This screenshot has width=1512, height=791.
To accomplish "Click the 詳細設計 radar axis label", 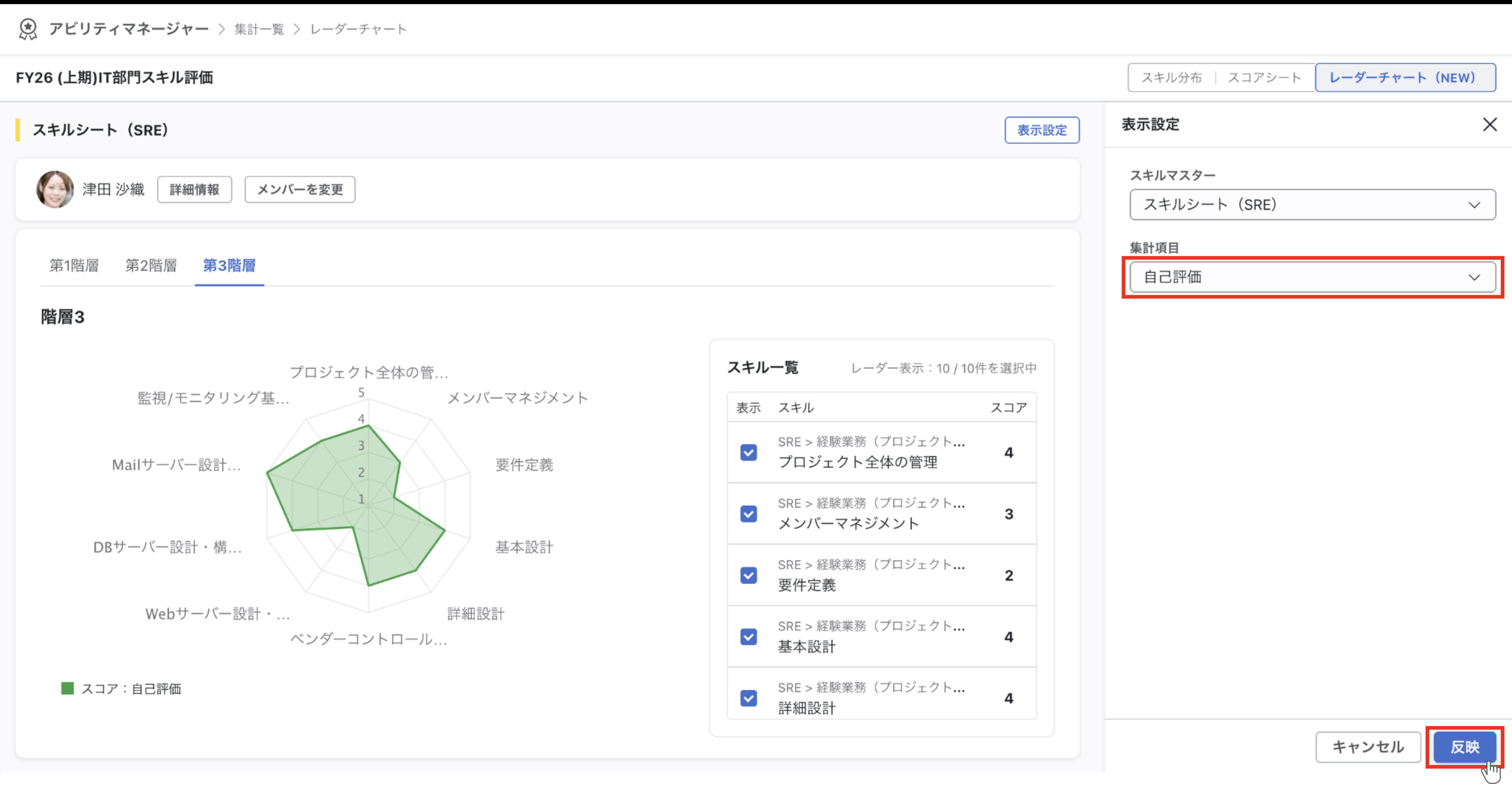I will [475, 614].
